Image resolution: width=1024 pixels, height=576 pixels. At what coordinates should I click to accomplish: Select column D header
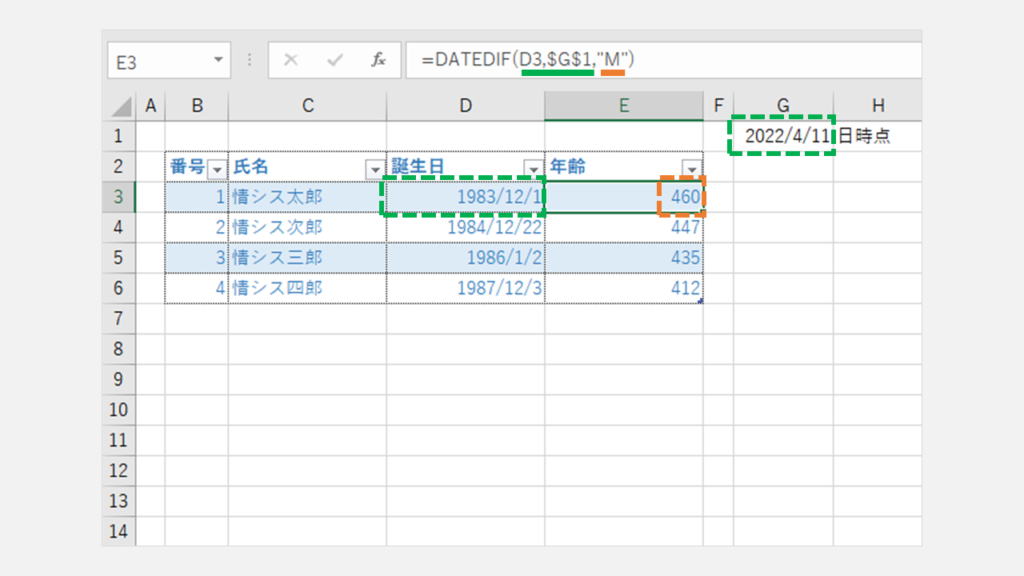[465, 105]
